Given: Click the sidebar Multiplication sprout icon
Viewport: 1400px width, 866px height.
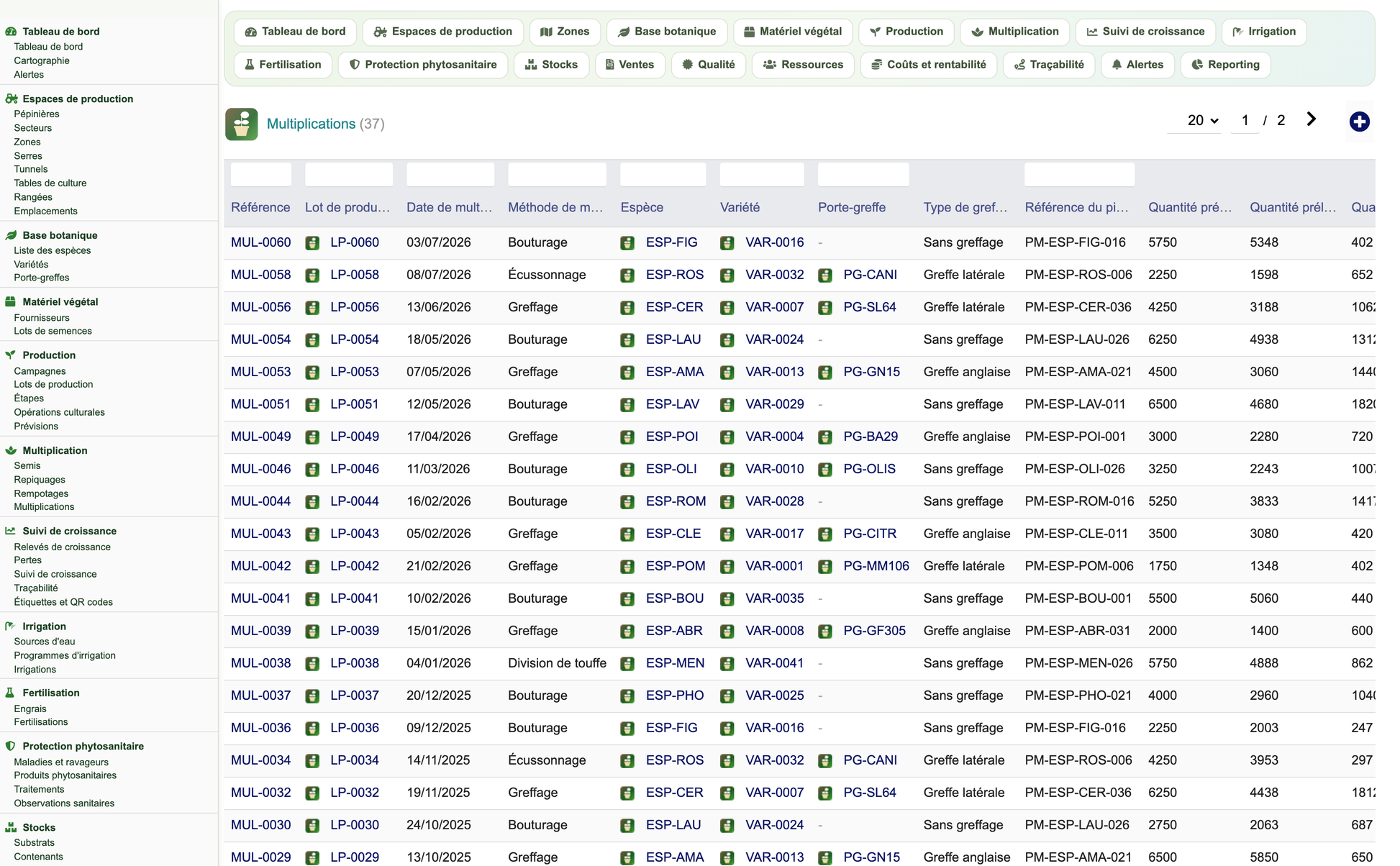Looking at the screenshot, I should 11,450.
